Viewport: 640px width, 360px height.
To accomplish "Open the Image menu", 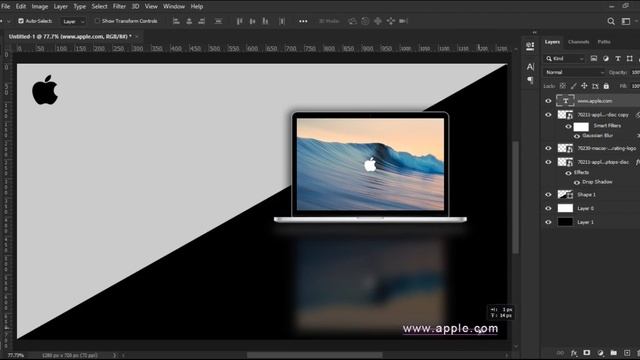I will pyautogui.click(x=40, y=7).
